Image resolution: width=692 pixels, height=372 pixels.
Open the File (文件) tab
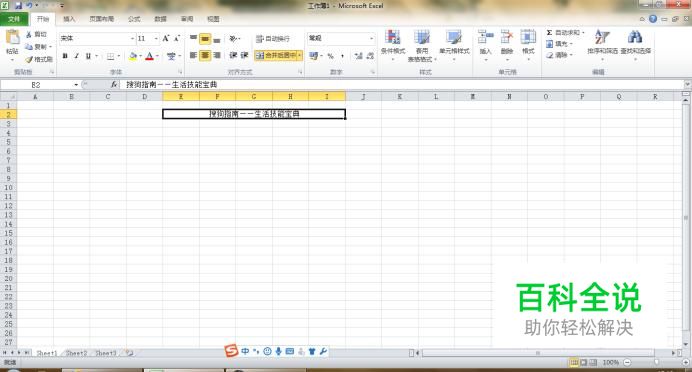coord(14,19)
